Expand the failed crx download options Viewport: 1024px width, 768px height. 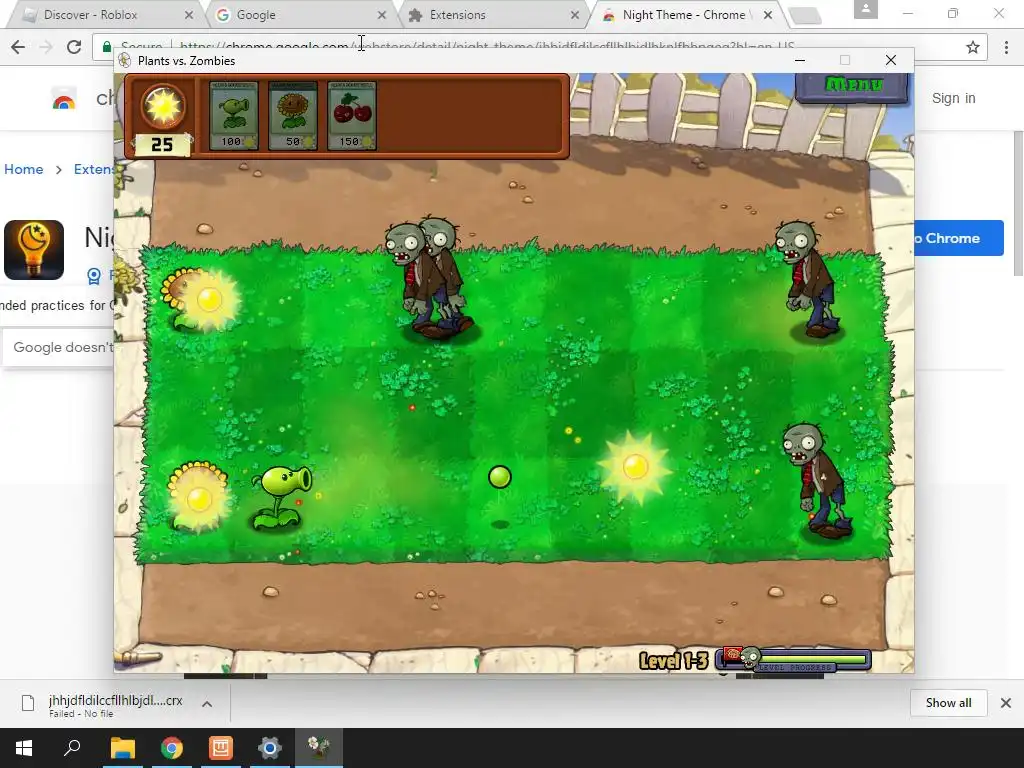point(207,704)
